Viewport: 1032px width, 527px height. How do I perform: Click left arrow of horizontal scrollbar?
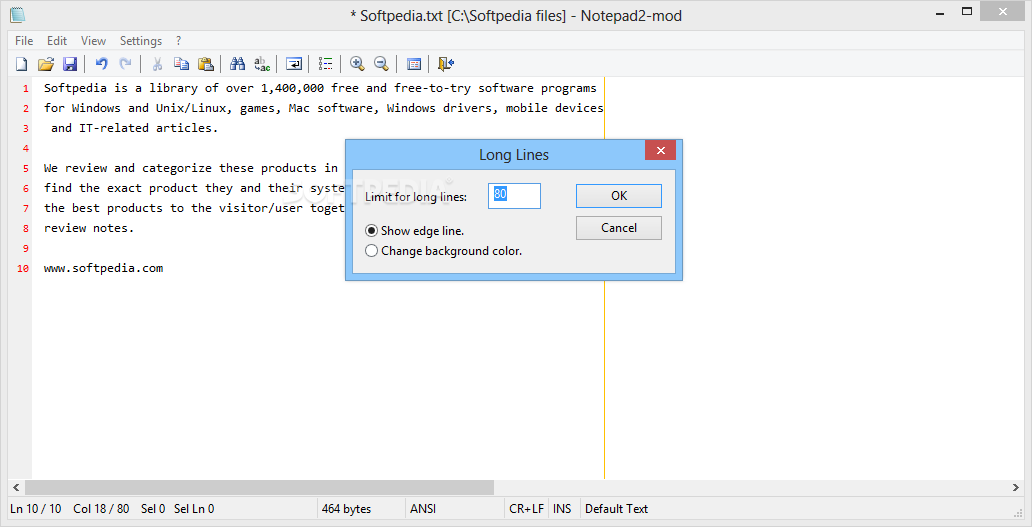click(x=16, y=488)
